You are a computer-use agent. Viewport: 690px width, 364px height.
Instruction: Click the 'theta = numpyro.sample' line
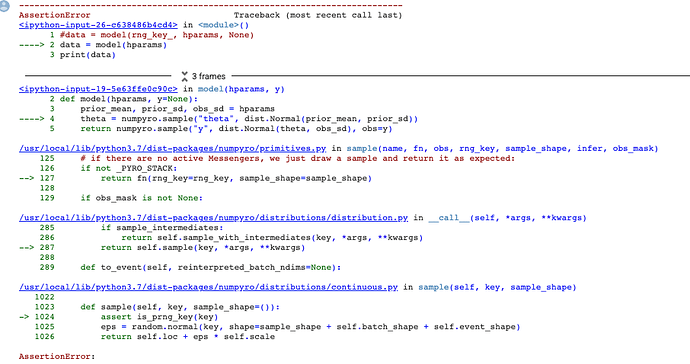[249, 119]
